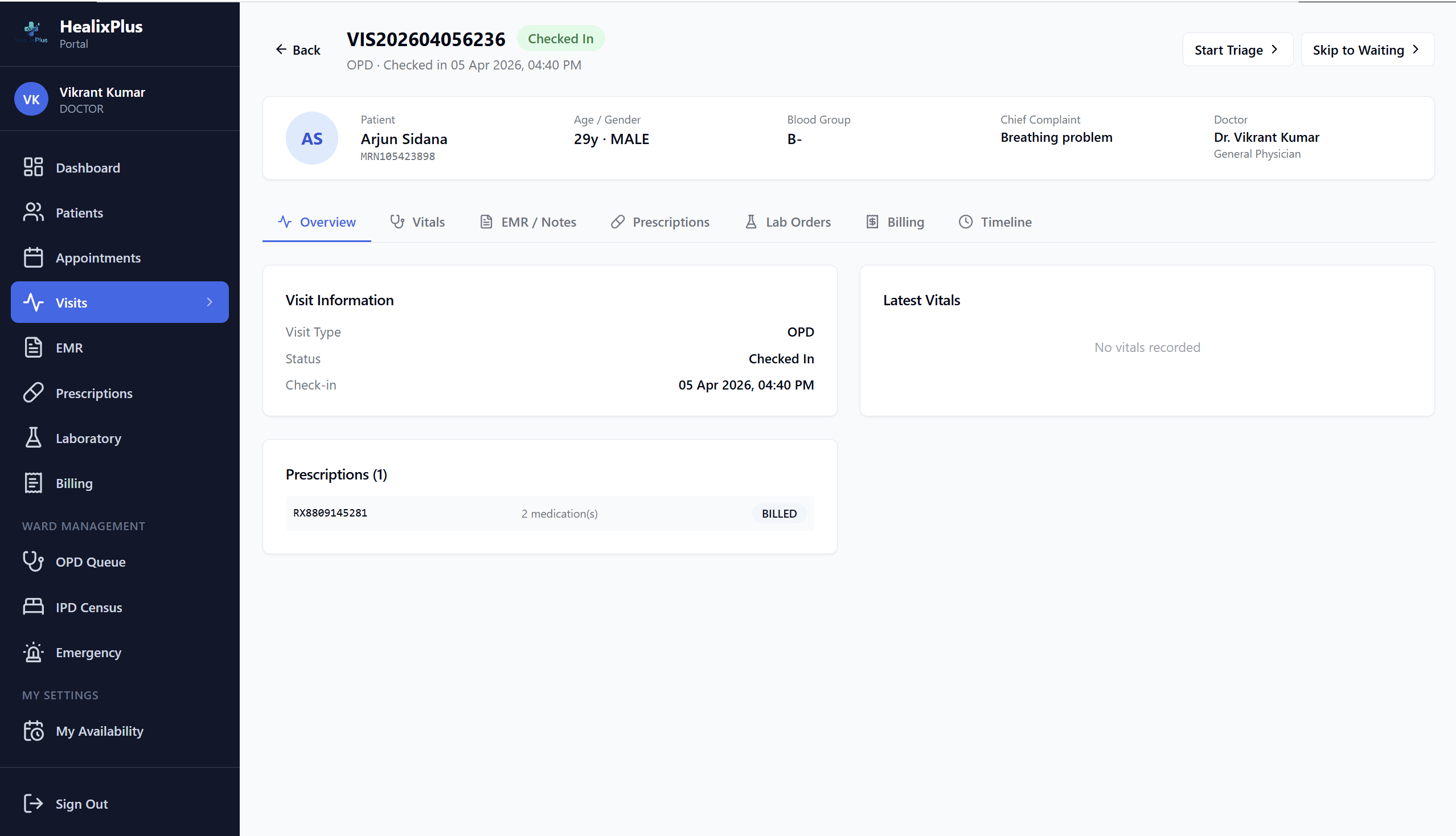Image resolution: width=1456 pixels, height=836 pixels.
Task: Click the EMR document icon in sidebar
Action: click(32, 347)
